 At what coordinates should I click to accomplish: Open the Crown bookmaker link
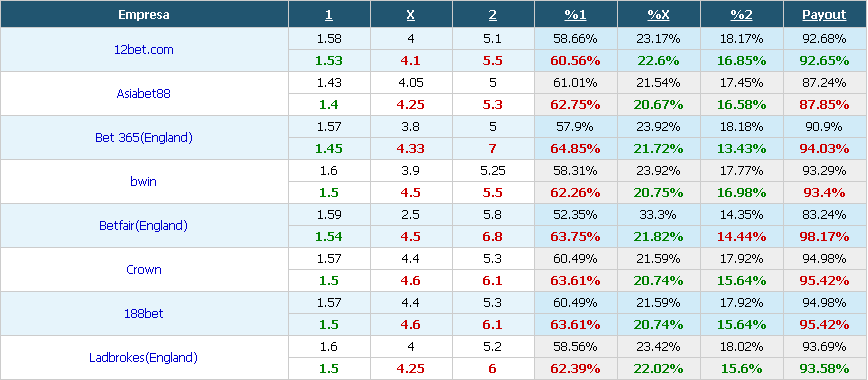tap(143, 269)
